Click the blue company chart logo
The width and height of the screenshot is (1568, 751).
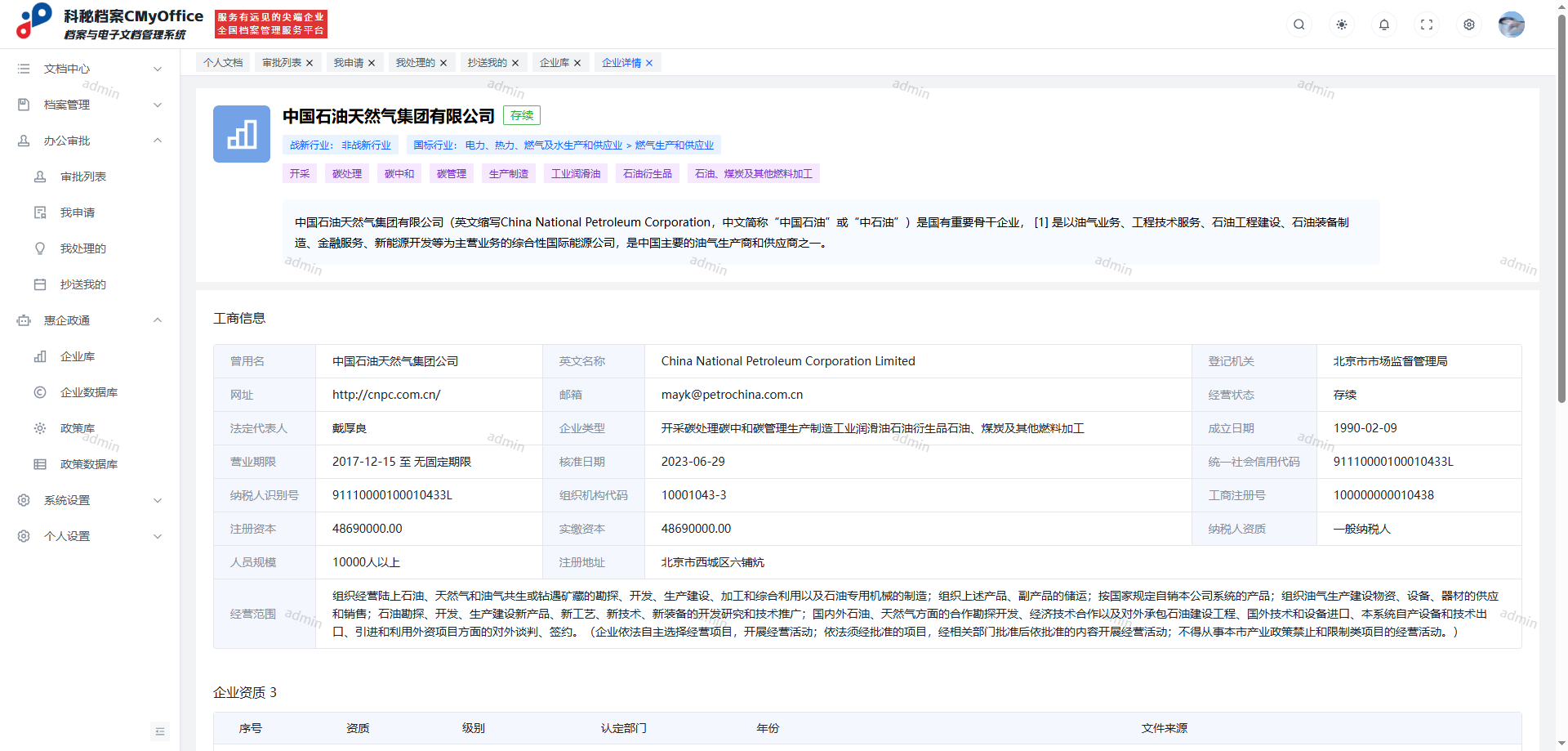[x=242, y=134]
